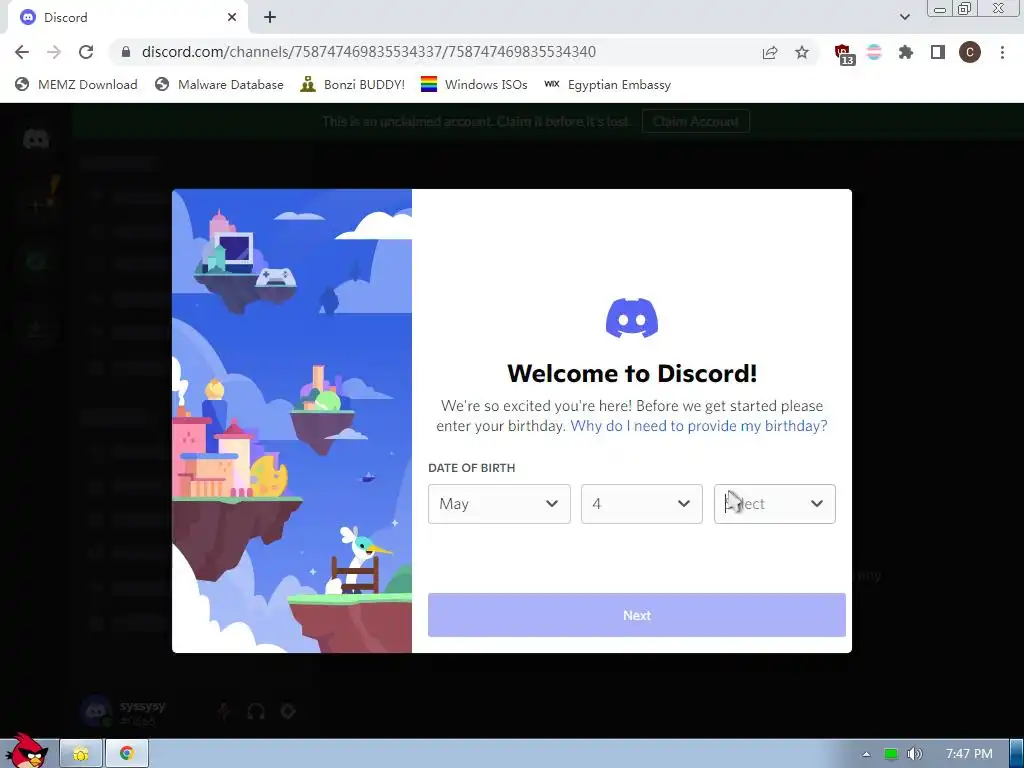Go back with the browser back arrow
The image size is (1024, 768).
click(22, 52)
